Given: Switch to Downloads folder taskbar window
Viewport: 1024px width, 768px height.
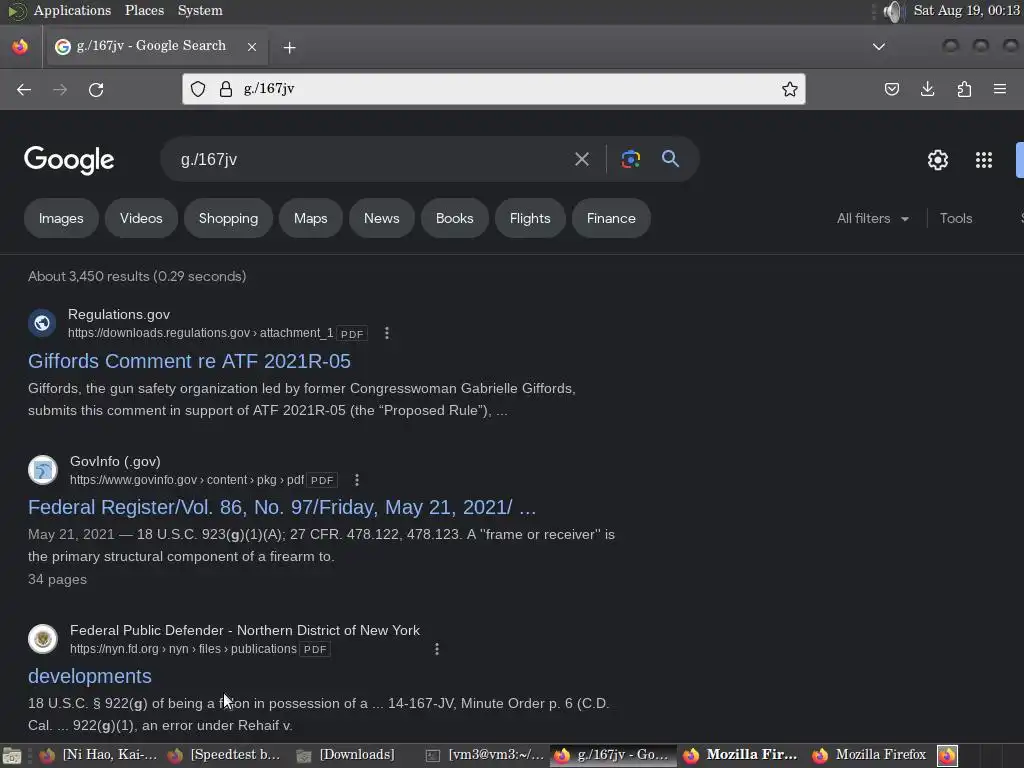Looking at the screenshot, I should tap(346, 755).
